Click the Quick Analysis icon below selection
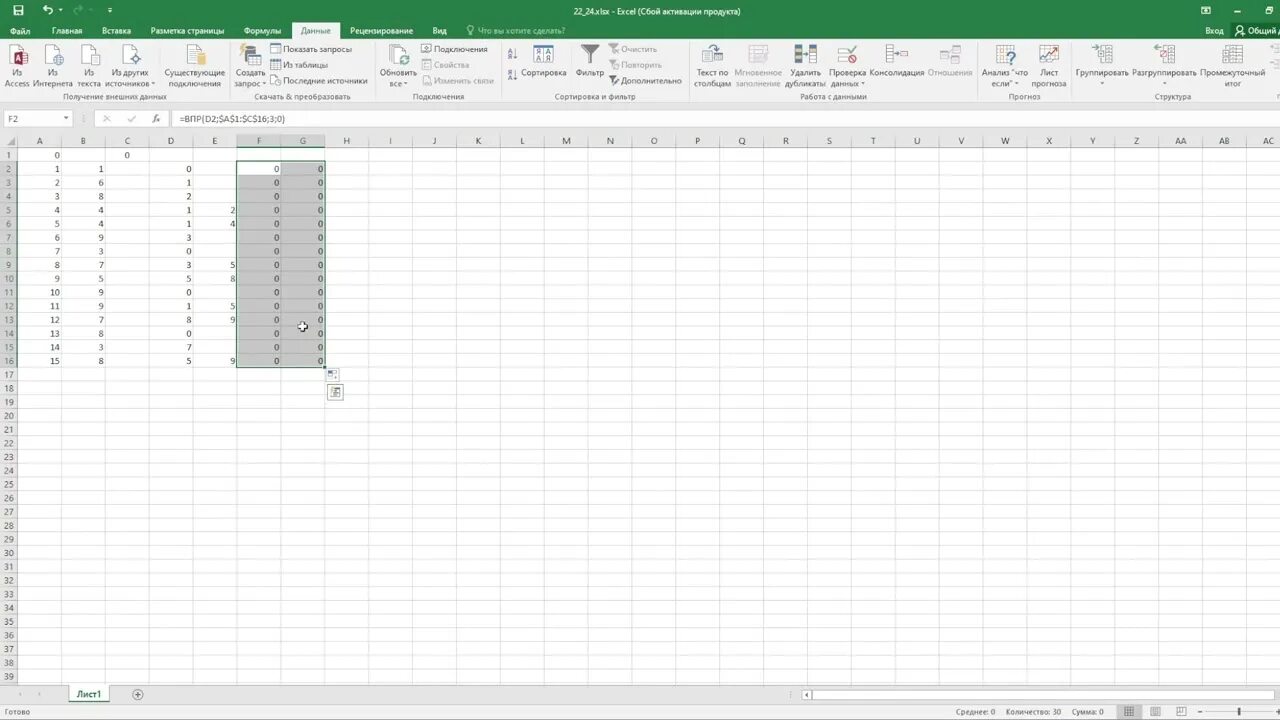 pyautogui.click(x=335, y=392)
